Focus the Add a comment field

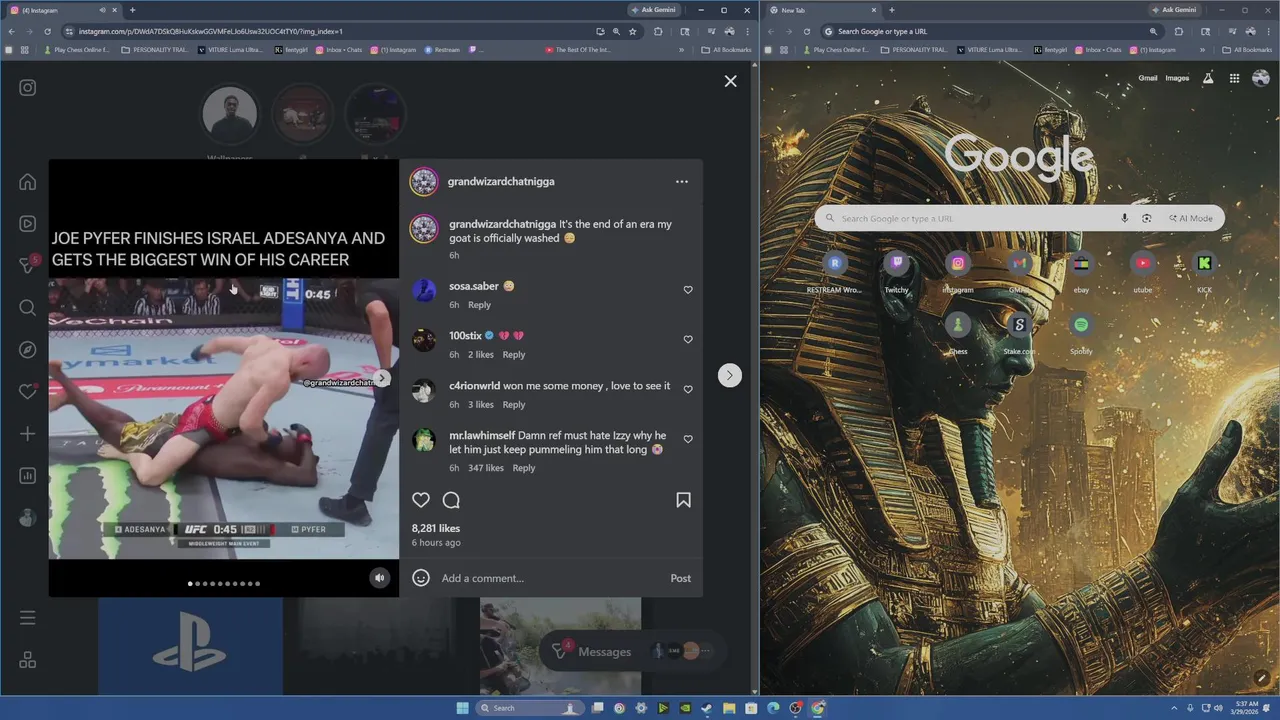(x=550, y=578)
